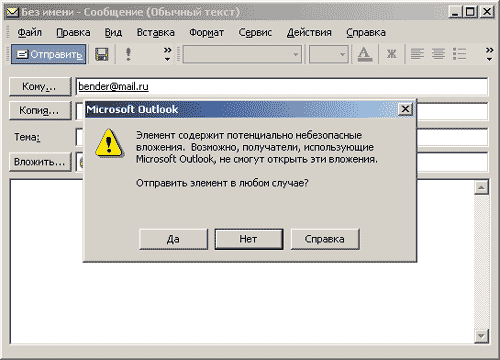Image resolution: width=500 pixels, height=360 pixels.
Task: Expand the formatting toolbar overflow chevron
Action: [489, 54]
